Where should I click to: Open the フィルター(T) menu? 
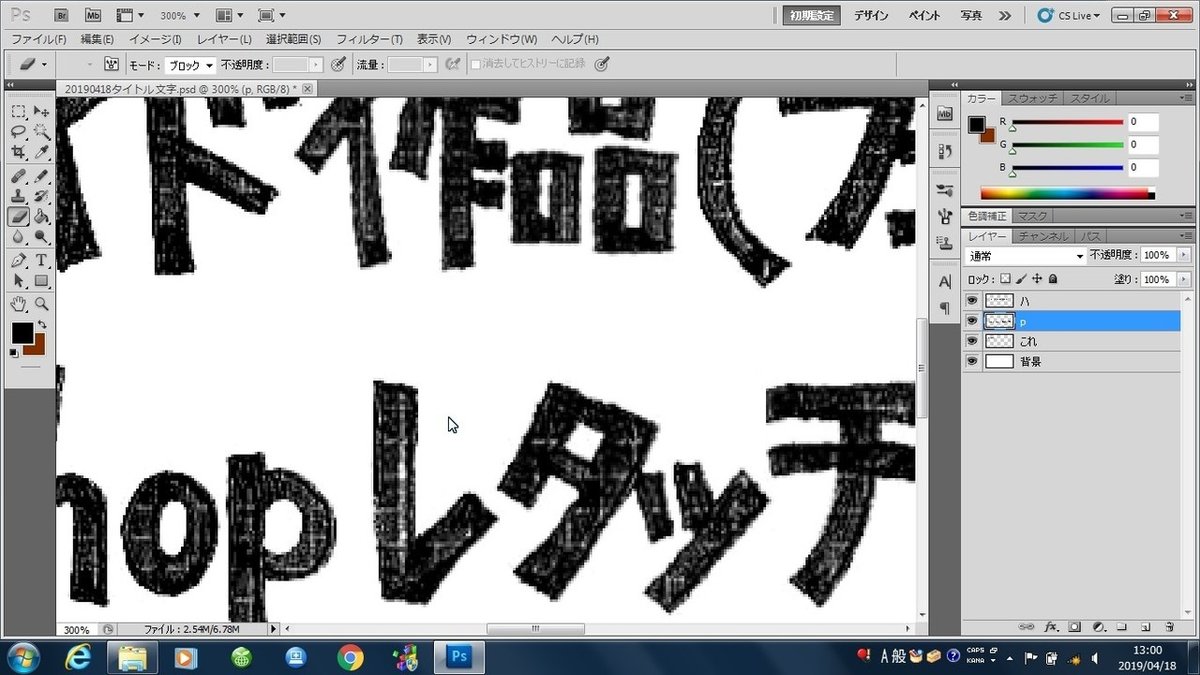(x=369, y=39)
